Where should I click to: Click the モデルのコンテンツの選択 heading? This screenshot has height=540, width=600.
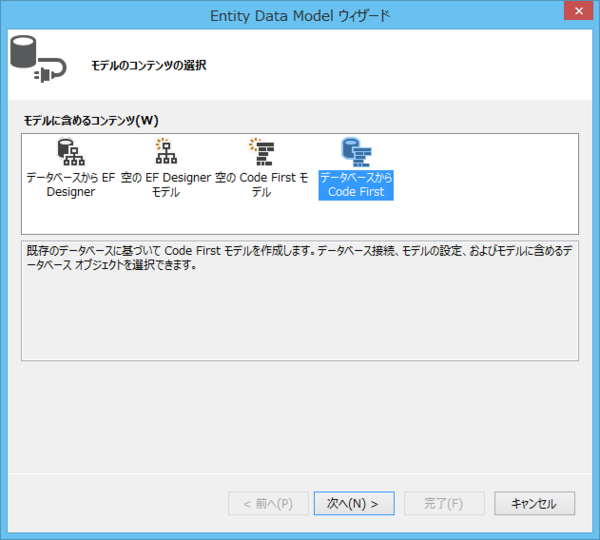click(x=148, y=65)
